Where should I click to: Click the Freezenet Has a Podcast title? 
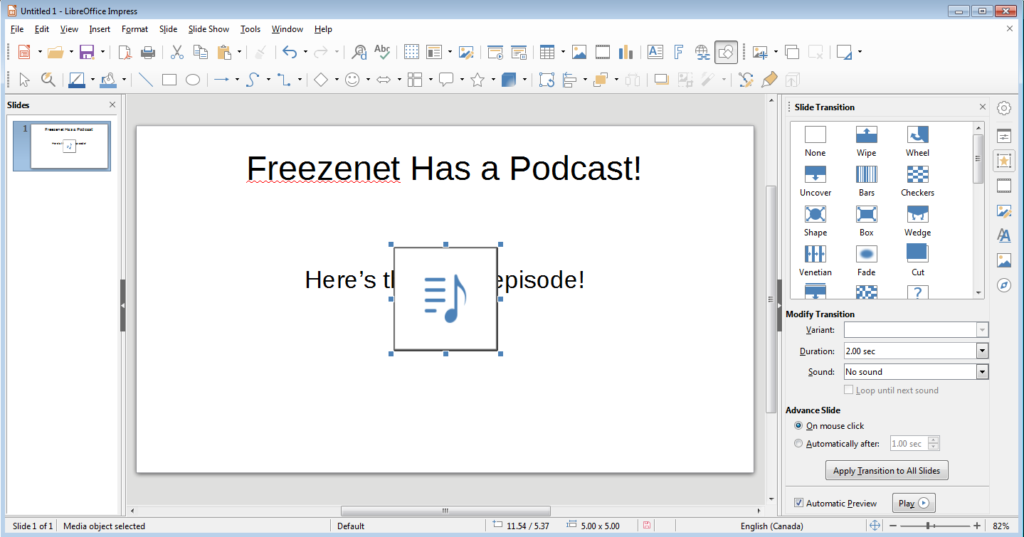pos(444,169)
